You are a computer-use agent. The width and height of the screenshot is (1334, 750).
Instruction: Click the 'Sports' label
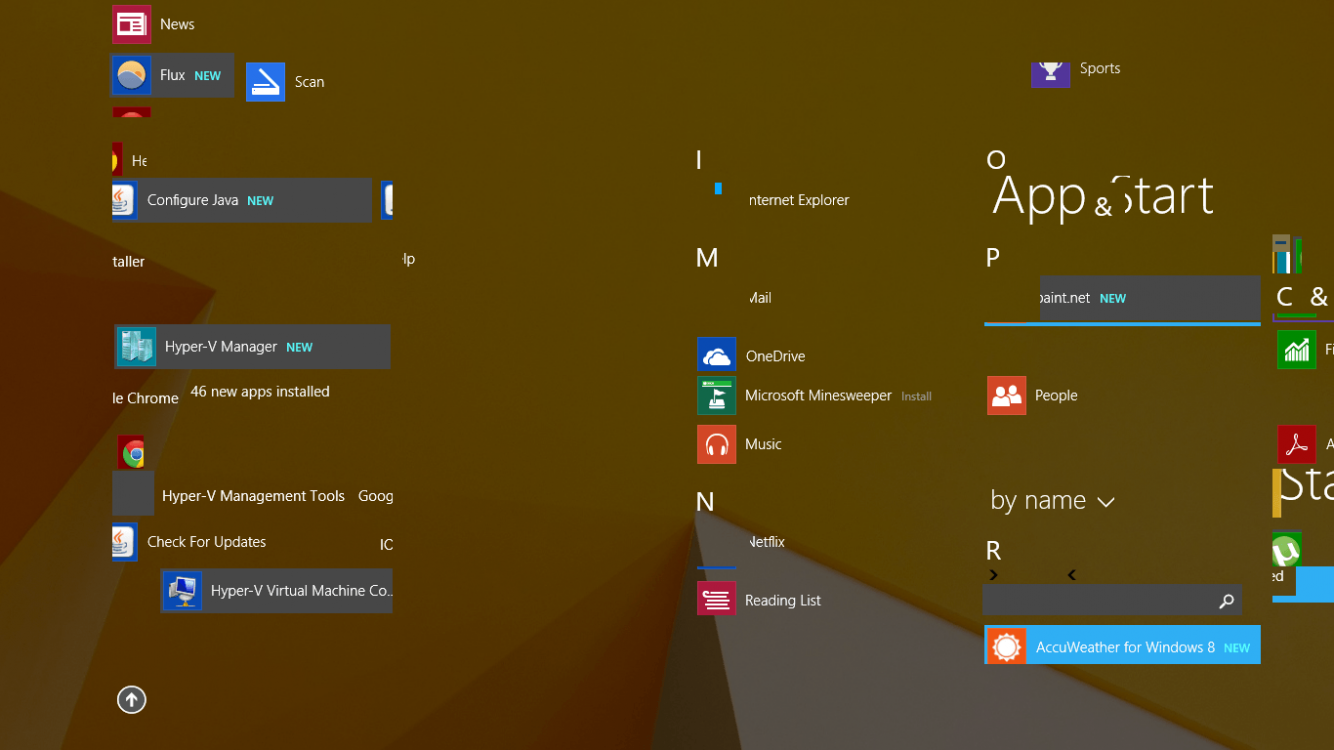[x=1100, y=68]
